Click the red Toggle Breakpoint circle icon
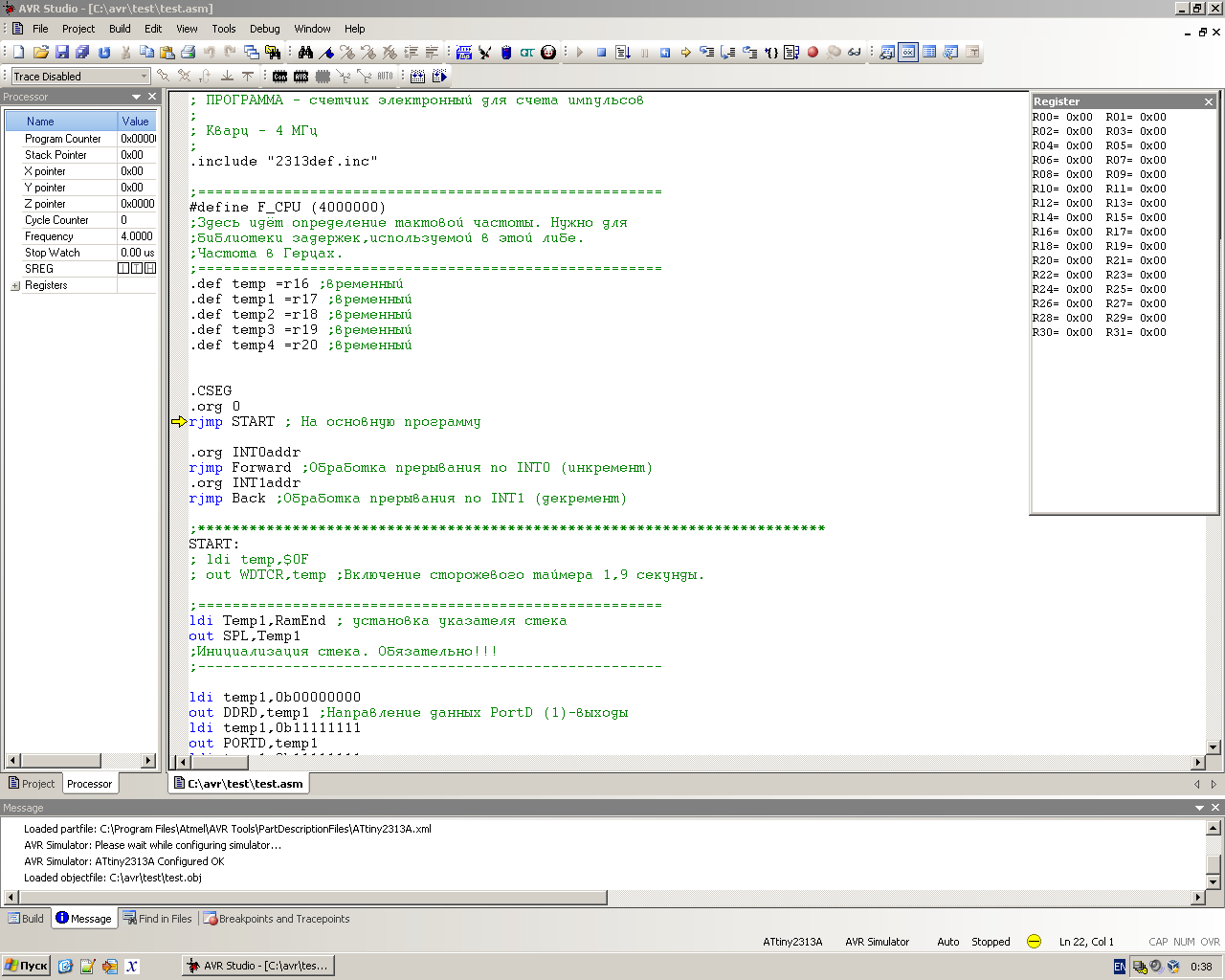This screenshot has width=1225, height=980. tap(813, 53)
